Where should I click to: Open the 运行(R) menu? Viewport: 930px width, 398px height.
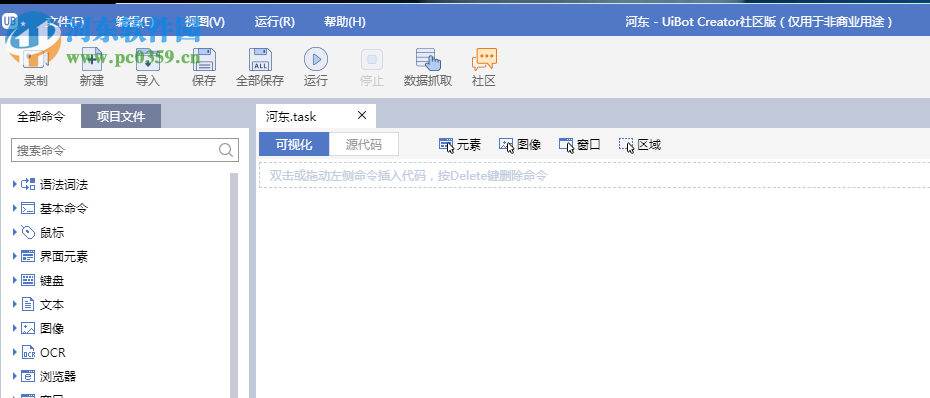275,22
